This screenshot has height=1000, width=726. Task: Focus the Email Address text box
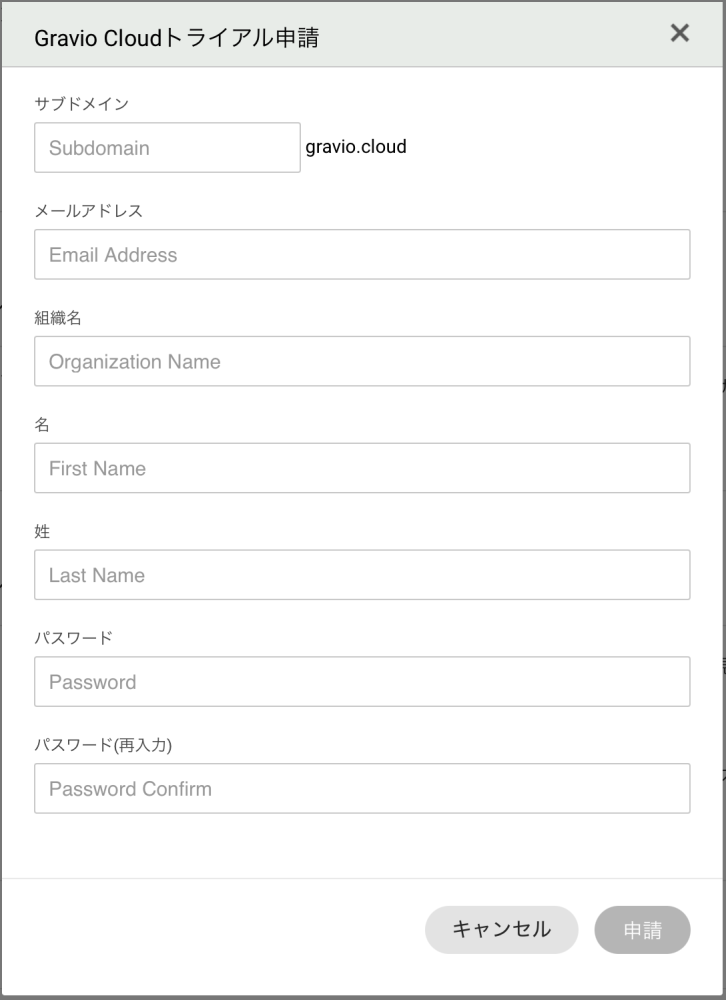coord(362,255)
